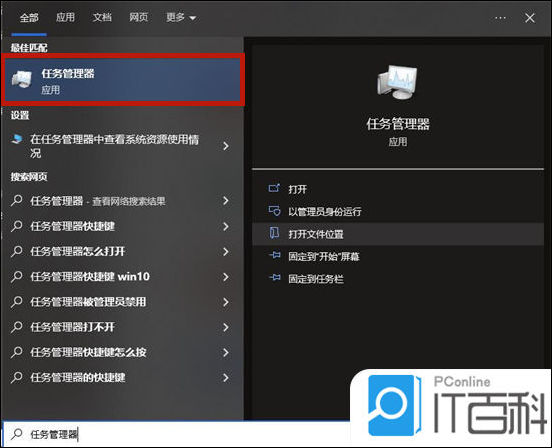
Task: Click pin icon for 固定到任务栏
Action: (x=275, y=278)
